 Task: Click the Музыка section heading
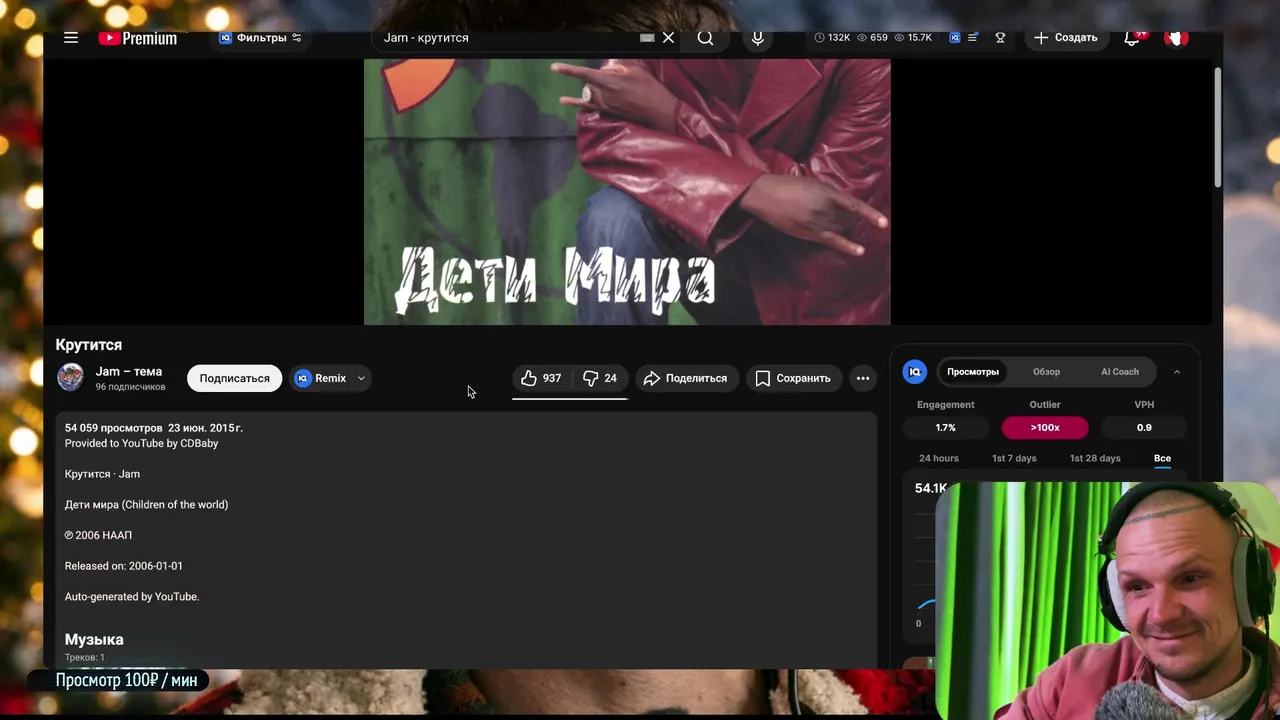click(x=94, y=639)
